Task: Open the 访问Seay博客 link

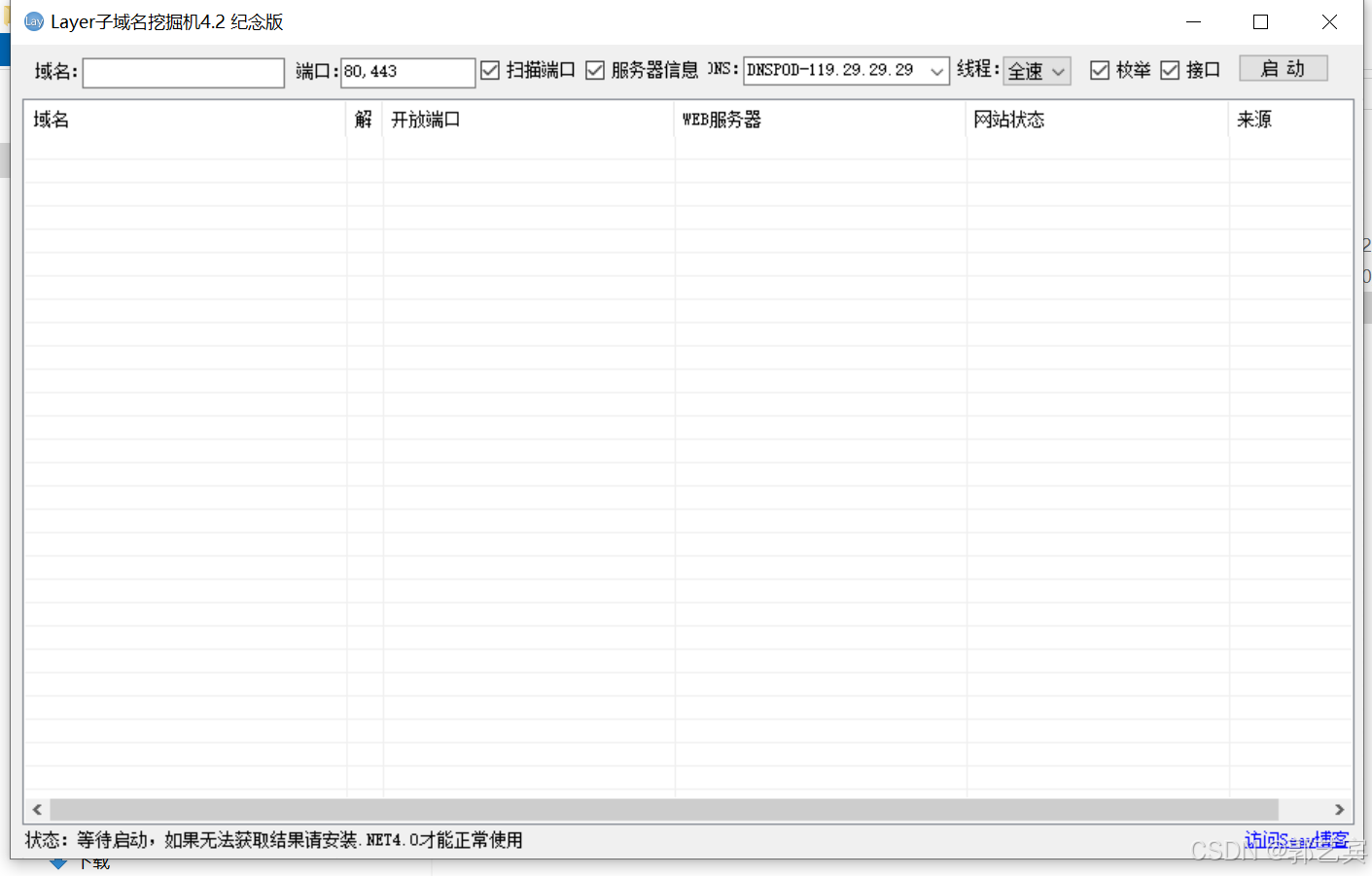Action: click(x=1296, y=840)
